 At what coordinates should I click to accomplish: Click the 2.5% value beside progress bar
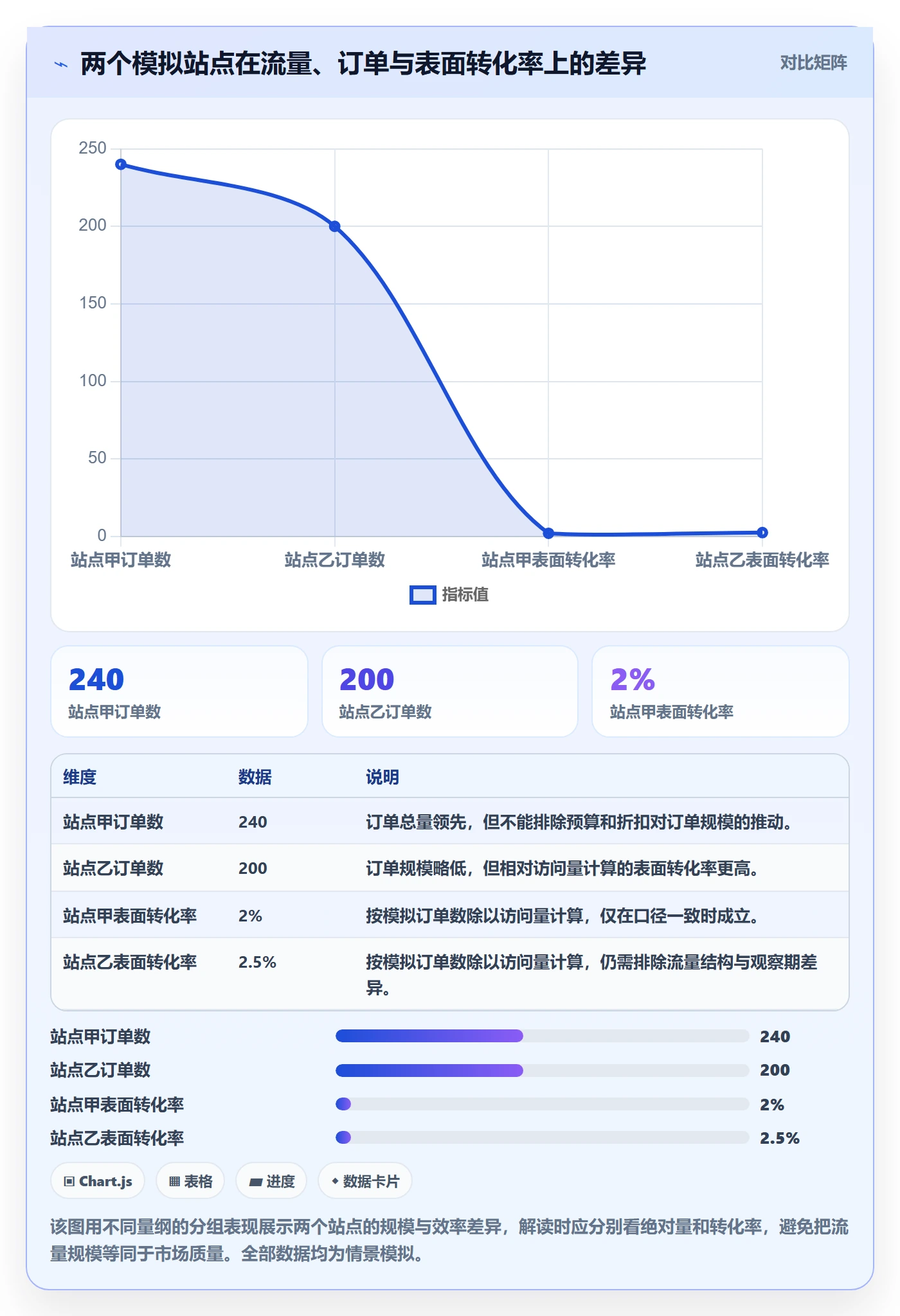pos(780,1138)
